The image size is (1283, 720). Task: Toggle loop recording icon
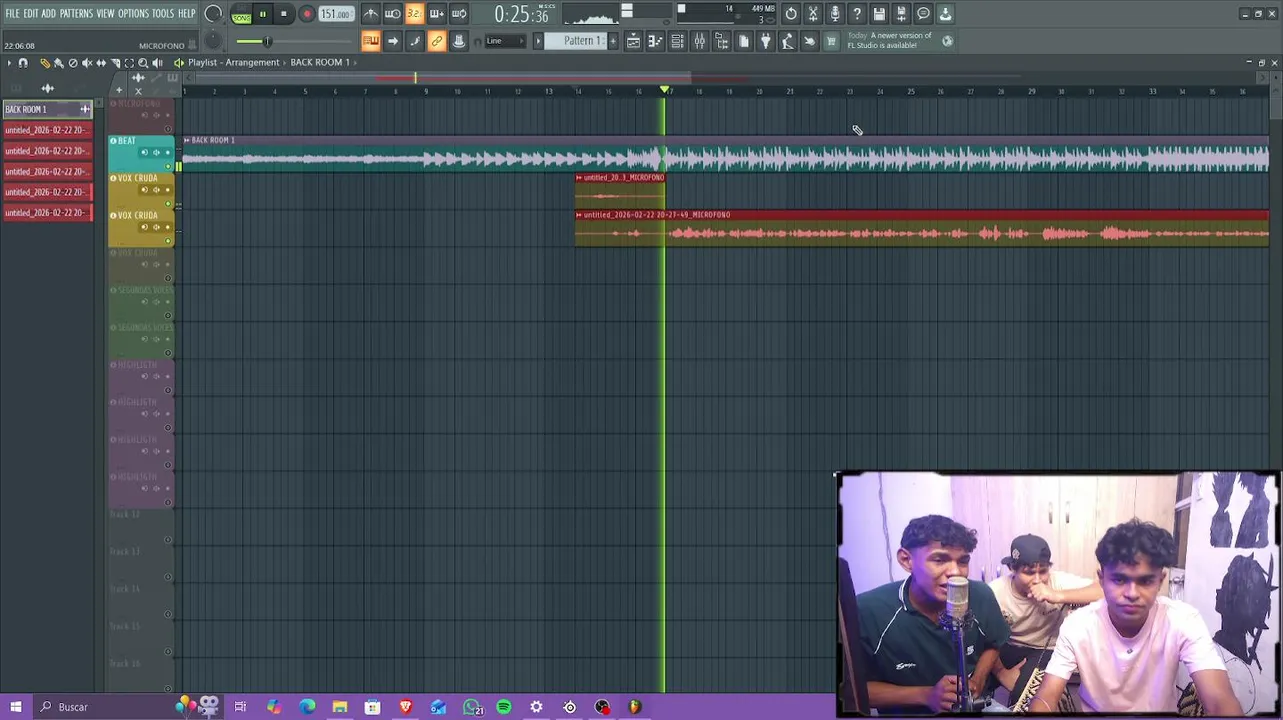(458, 14)
